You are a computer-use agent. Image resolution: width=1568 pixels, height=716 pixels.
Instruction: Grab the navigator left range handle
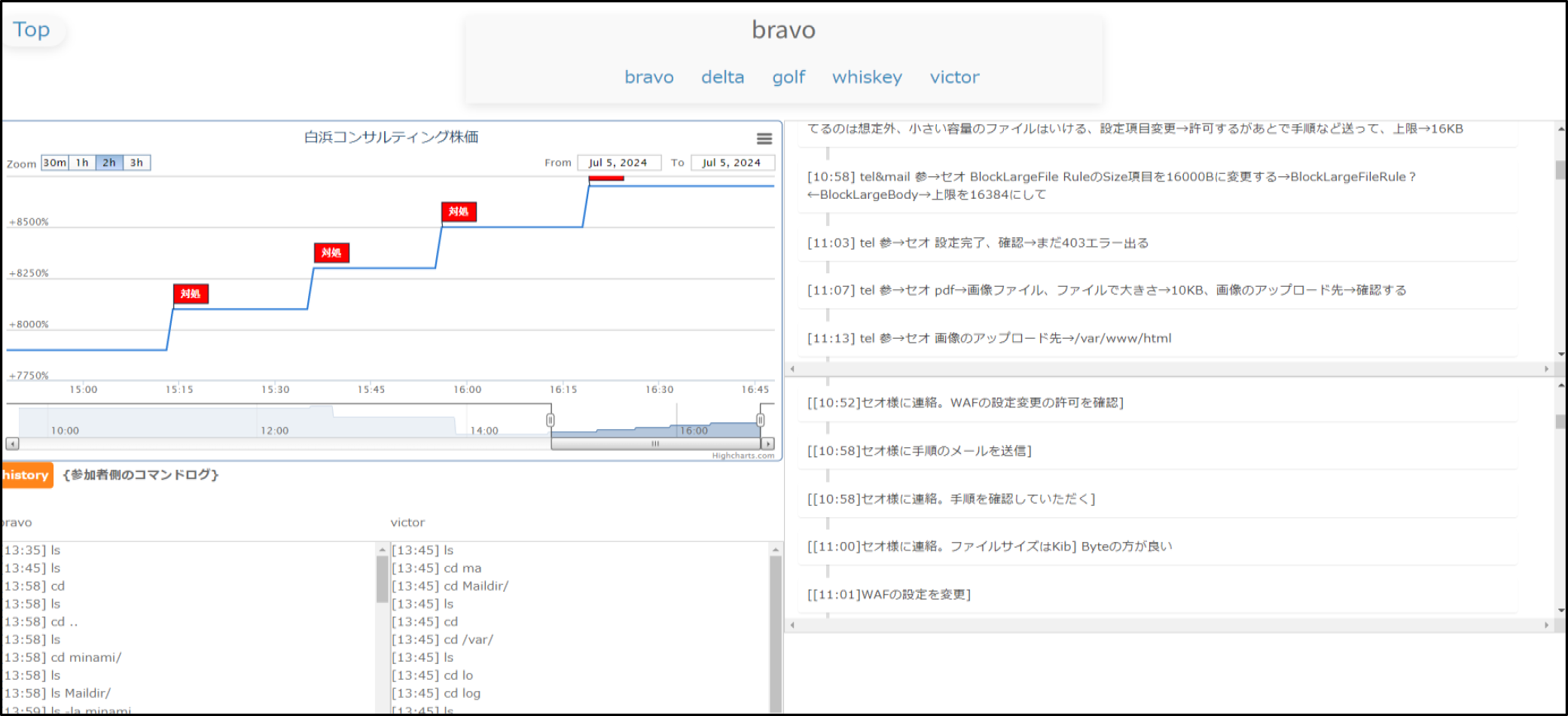click(x=551, y=420)
